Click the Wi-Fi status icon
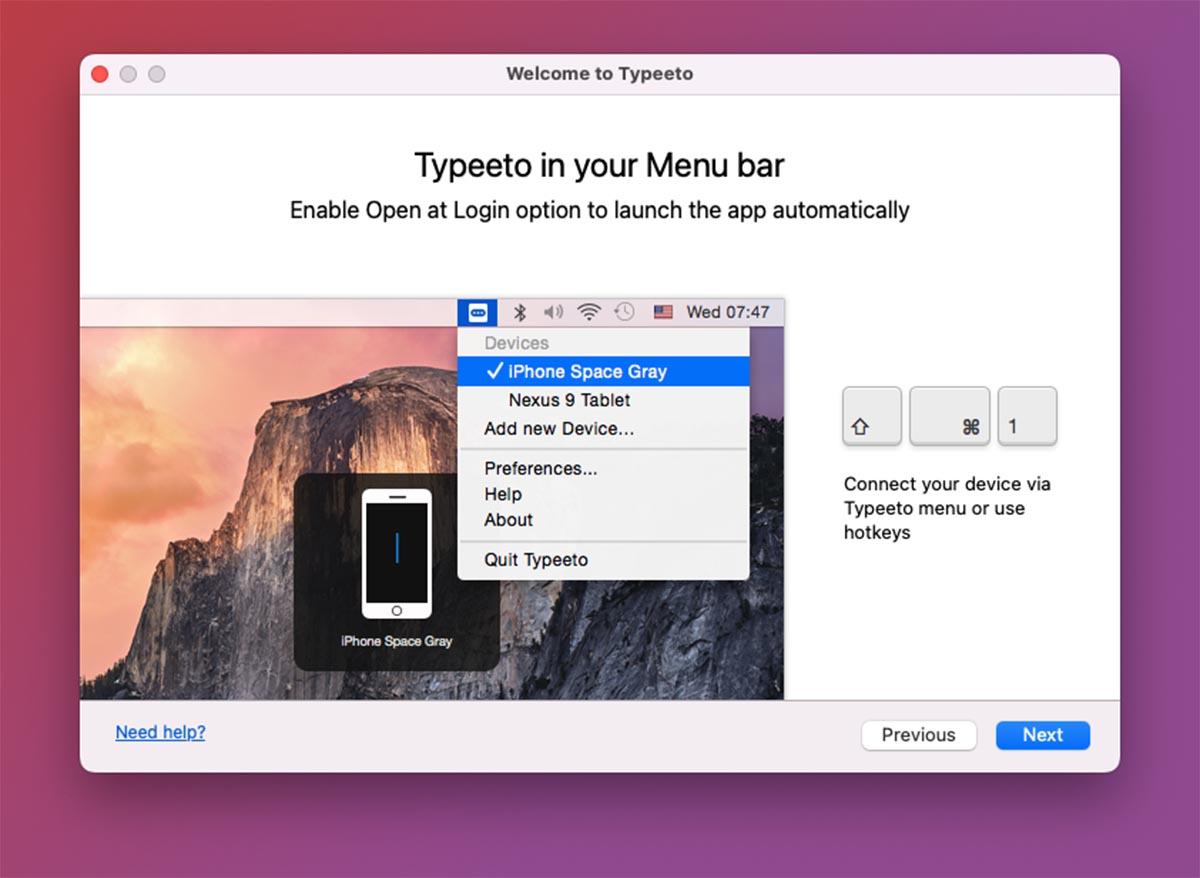Screen dimensions: 1200x878 coord(589,312)
